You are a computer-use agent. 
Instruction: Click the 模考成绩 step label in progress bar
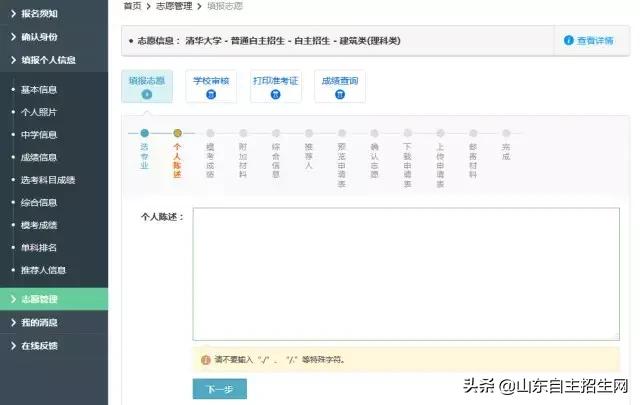[x=210, y=160]
